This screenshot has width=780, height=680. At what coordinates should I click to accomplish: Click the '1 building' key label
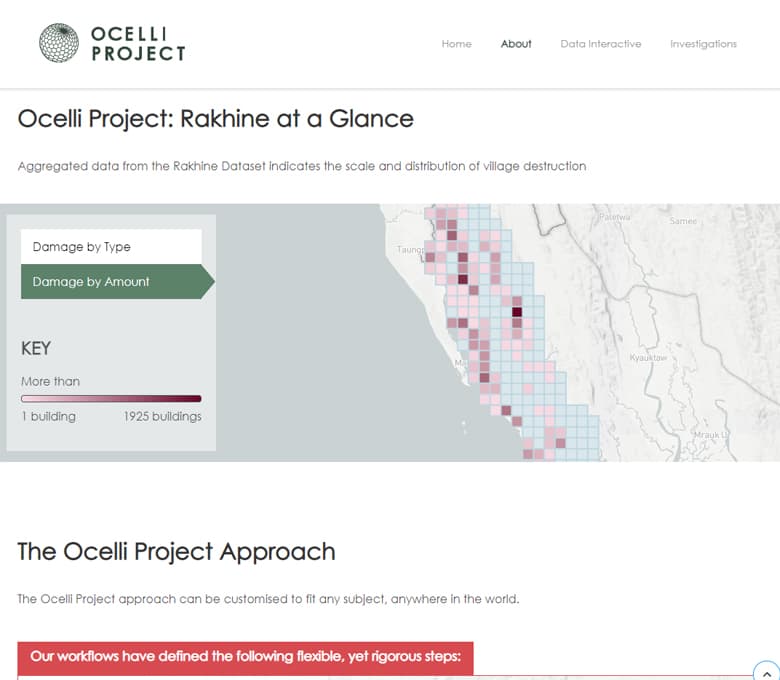pyautogui.click(x=48, y=416)
